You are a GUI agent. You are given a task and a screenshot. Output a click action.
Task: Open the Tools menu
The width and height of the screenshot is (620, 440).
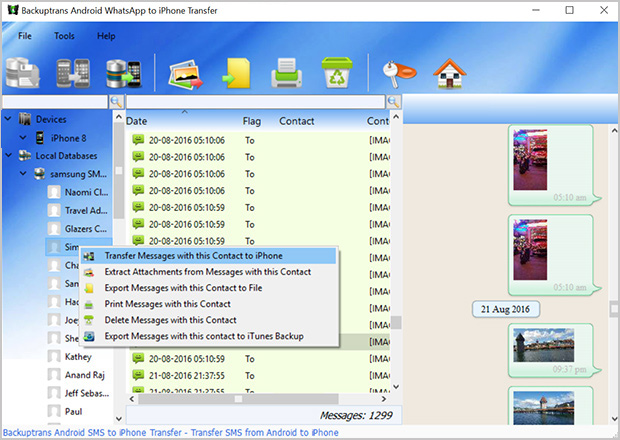tap(64, 36)
